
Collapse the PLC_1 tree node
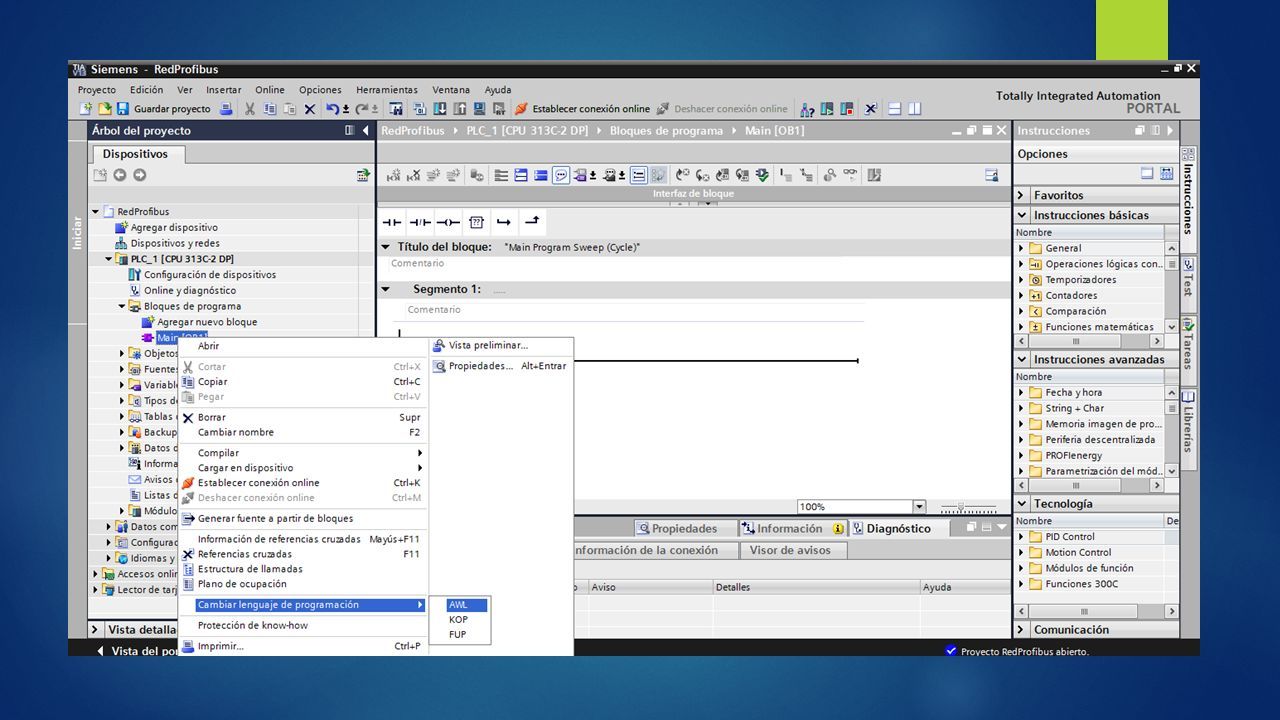coord(109,259)
